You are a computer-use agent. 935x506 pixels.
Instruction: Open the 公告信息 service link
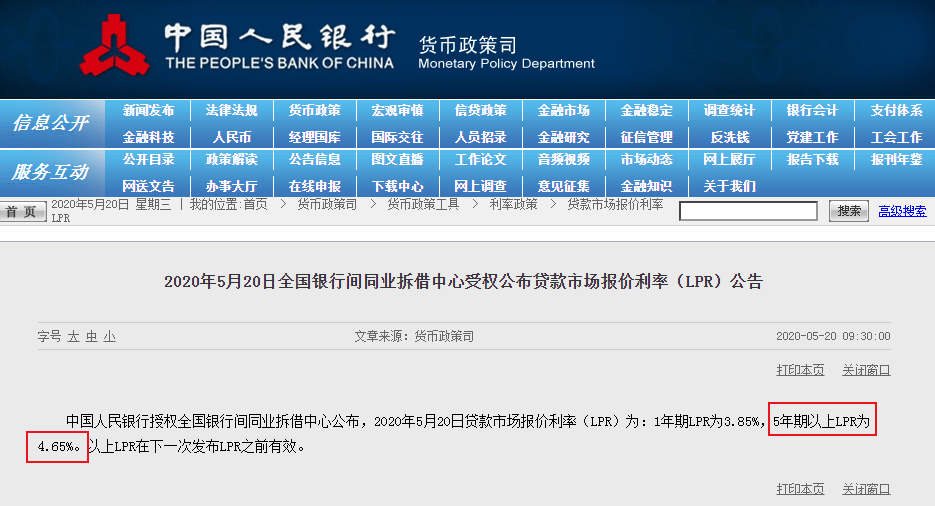coord(314,160)
